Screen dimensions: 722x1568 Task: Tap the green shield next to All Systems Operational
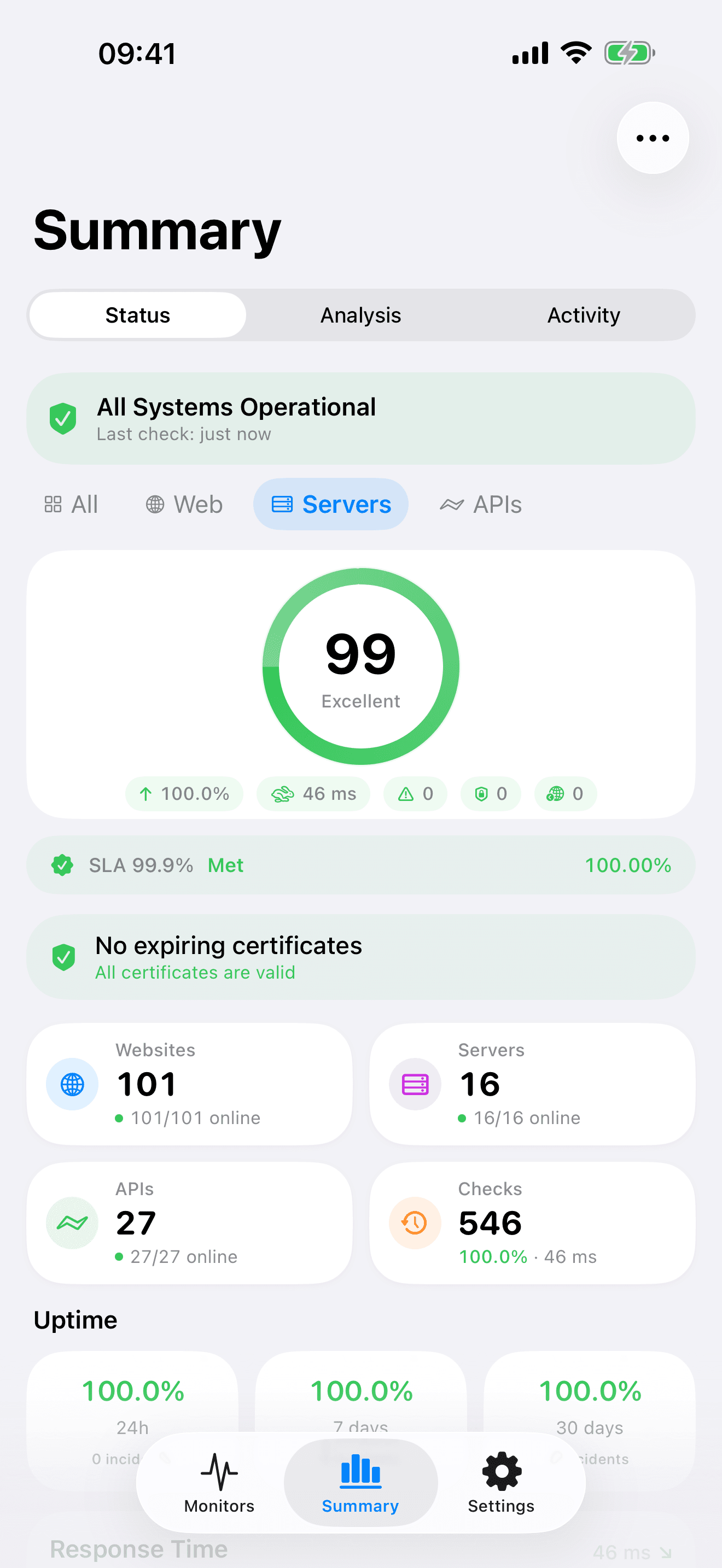pyautogui.click(x=63, y=419)
